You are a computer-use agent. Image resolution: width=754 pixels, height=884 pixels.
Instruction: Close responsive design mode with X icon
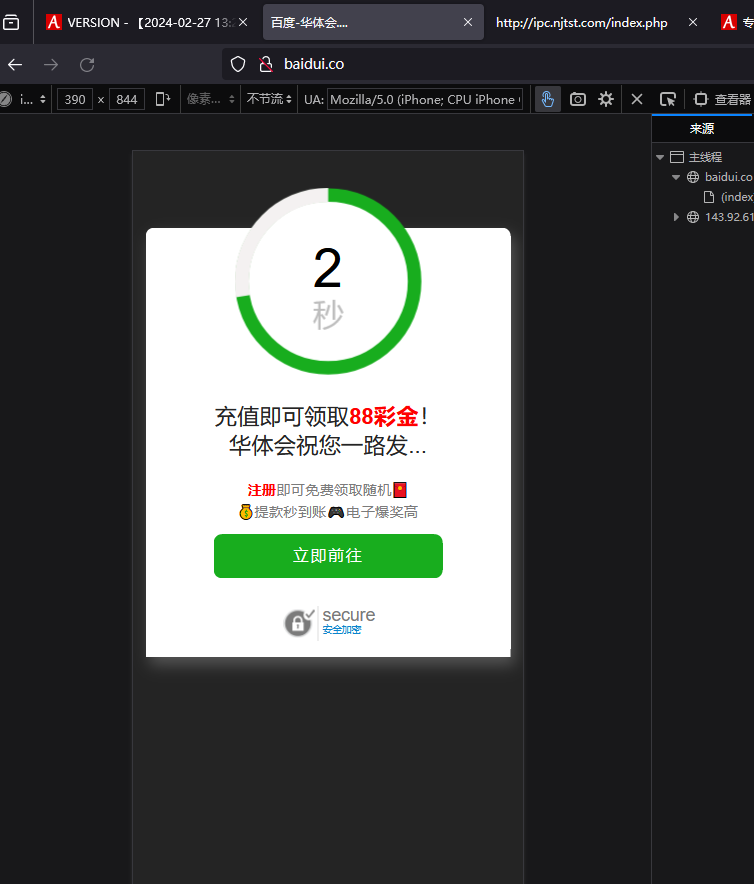[637, 99]
